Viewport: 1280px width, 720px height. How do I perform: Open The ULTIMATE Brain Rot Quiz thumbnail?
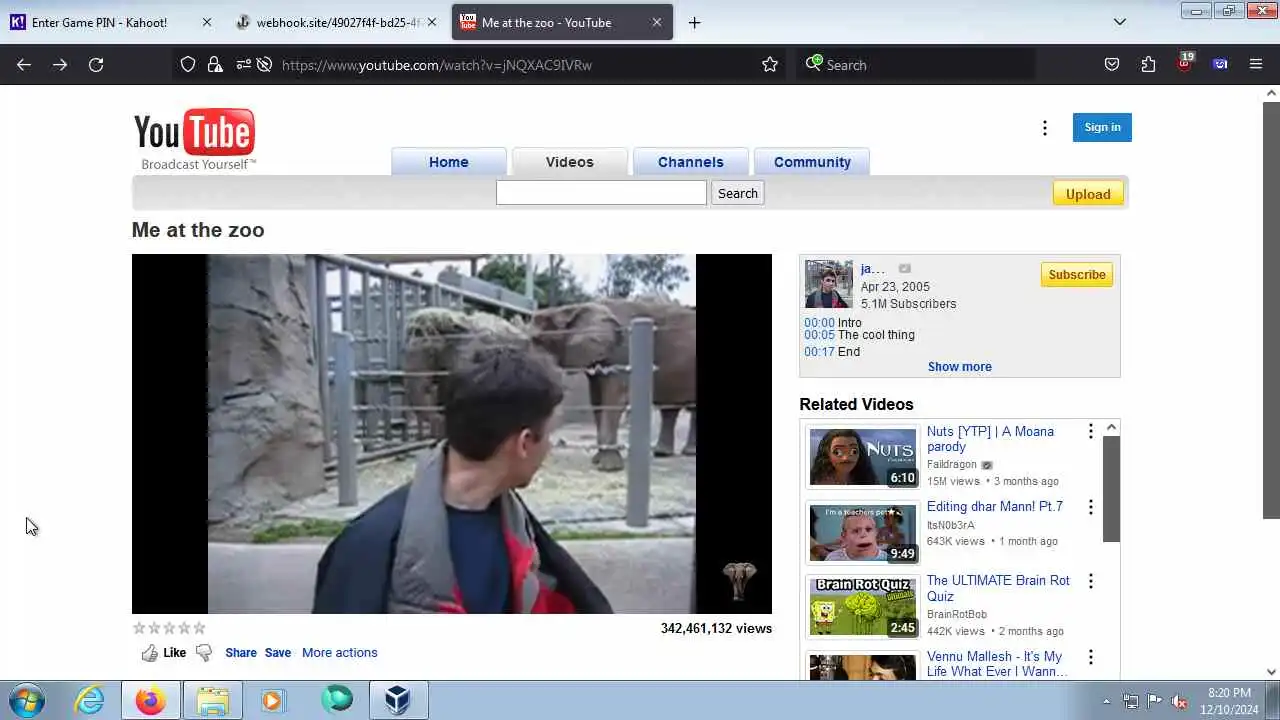click(863, 607)
